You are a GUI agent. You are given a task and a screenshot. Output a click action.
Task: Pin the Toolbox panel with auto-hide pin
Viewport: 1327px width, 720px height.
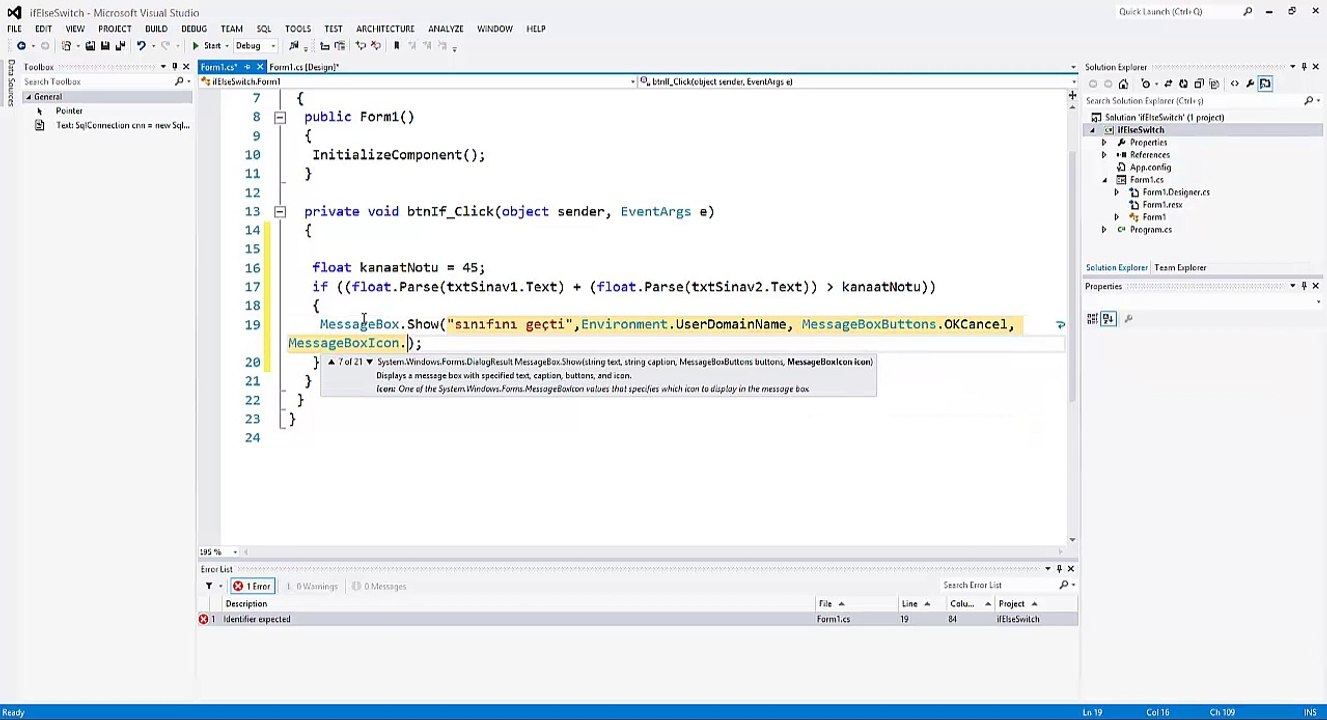[x=174, y=67]
